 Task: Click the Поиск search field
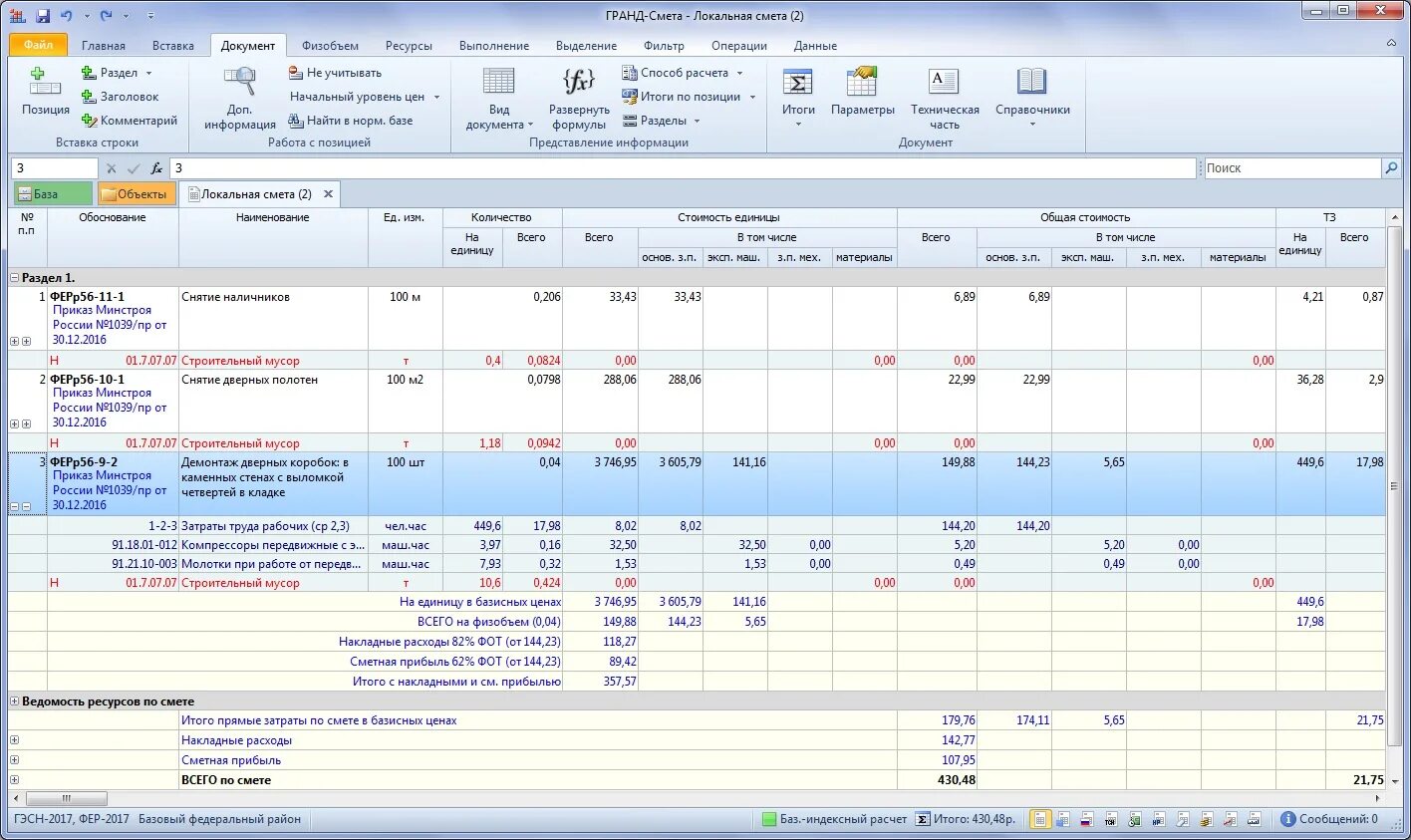pos(1291,168)
